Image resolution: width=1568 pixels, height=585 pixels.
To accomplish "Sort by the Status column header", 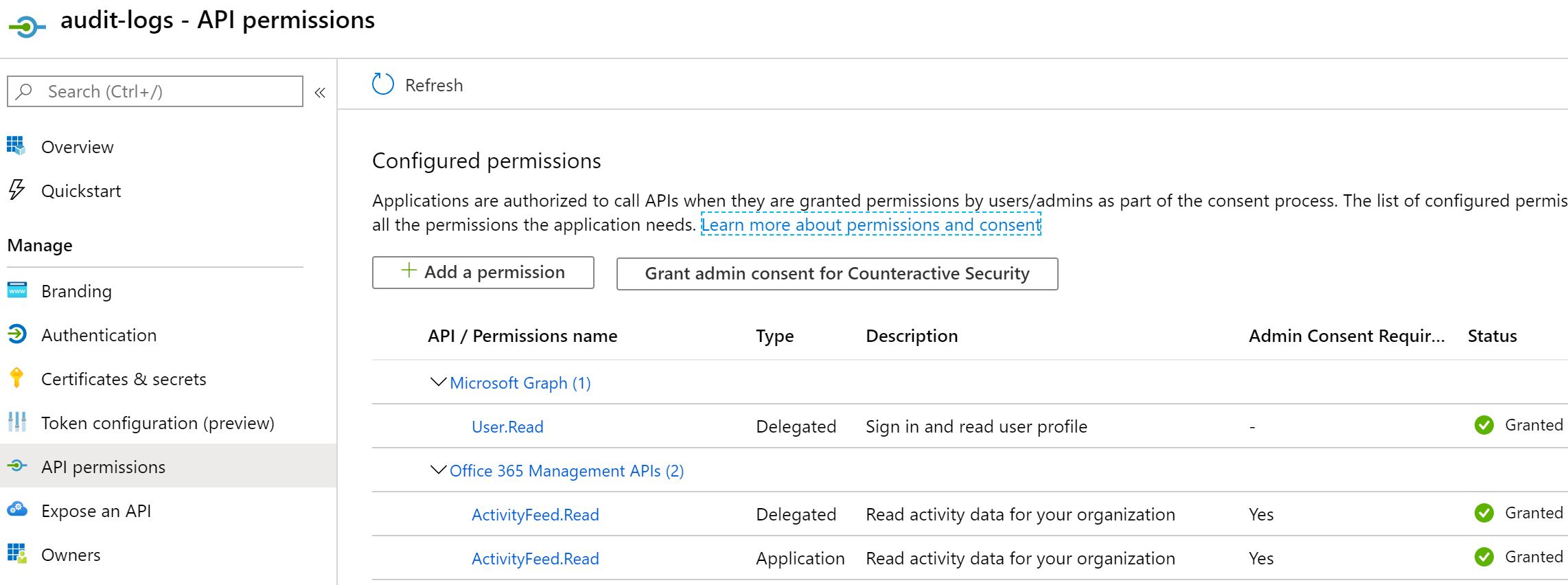I will (x=1492, y=336).
